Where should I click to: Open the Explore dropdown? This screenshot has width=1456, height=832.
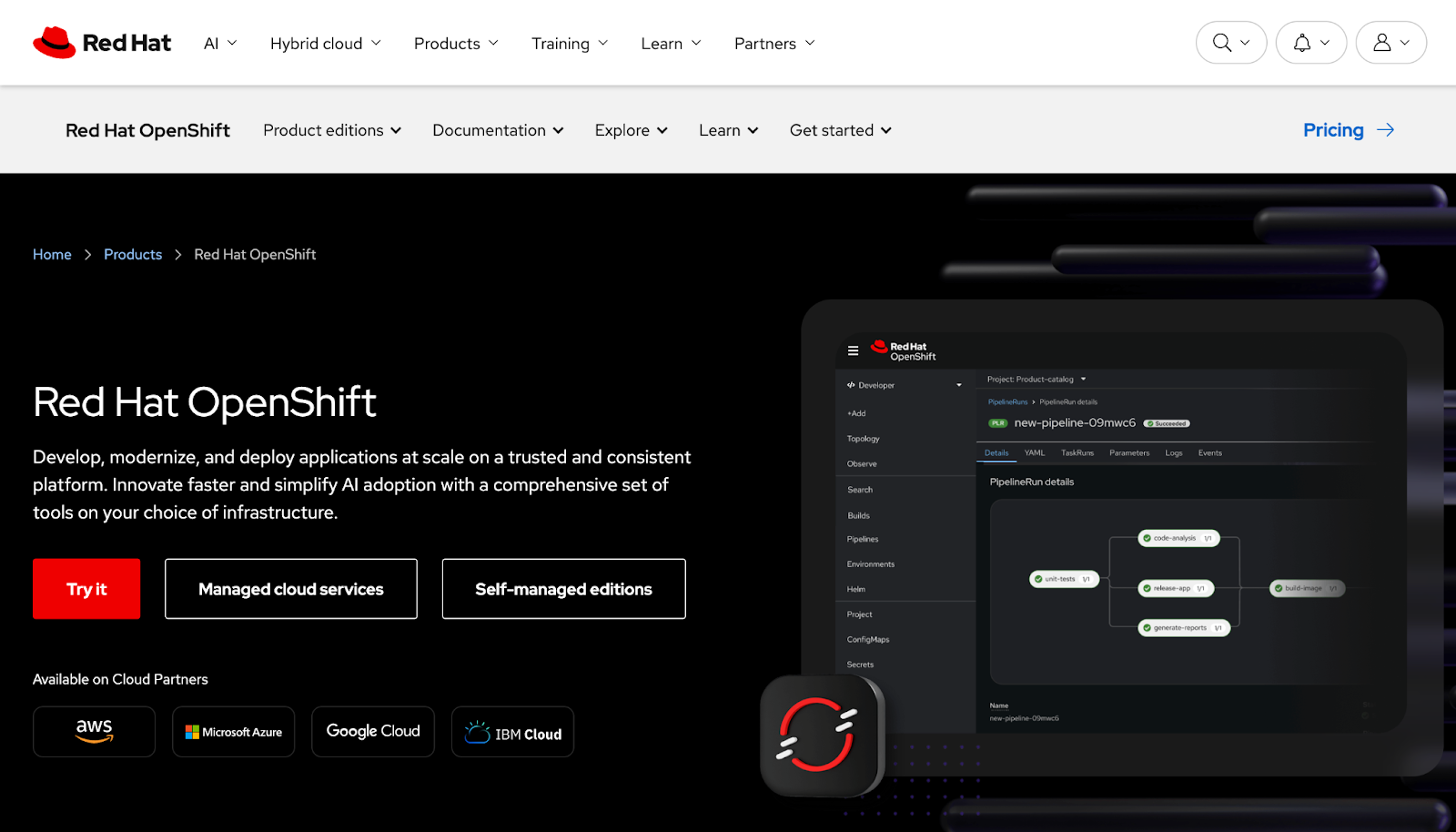(x=632, y=130)
